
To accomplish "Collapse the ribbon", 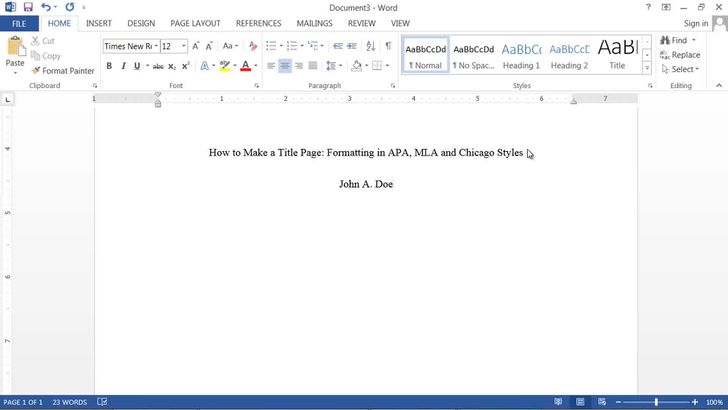I will pos(719,85).
